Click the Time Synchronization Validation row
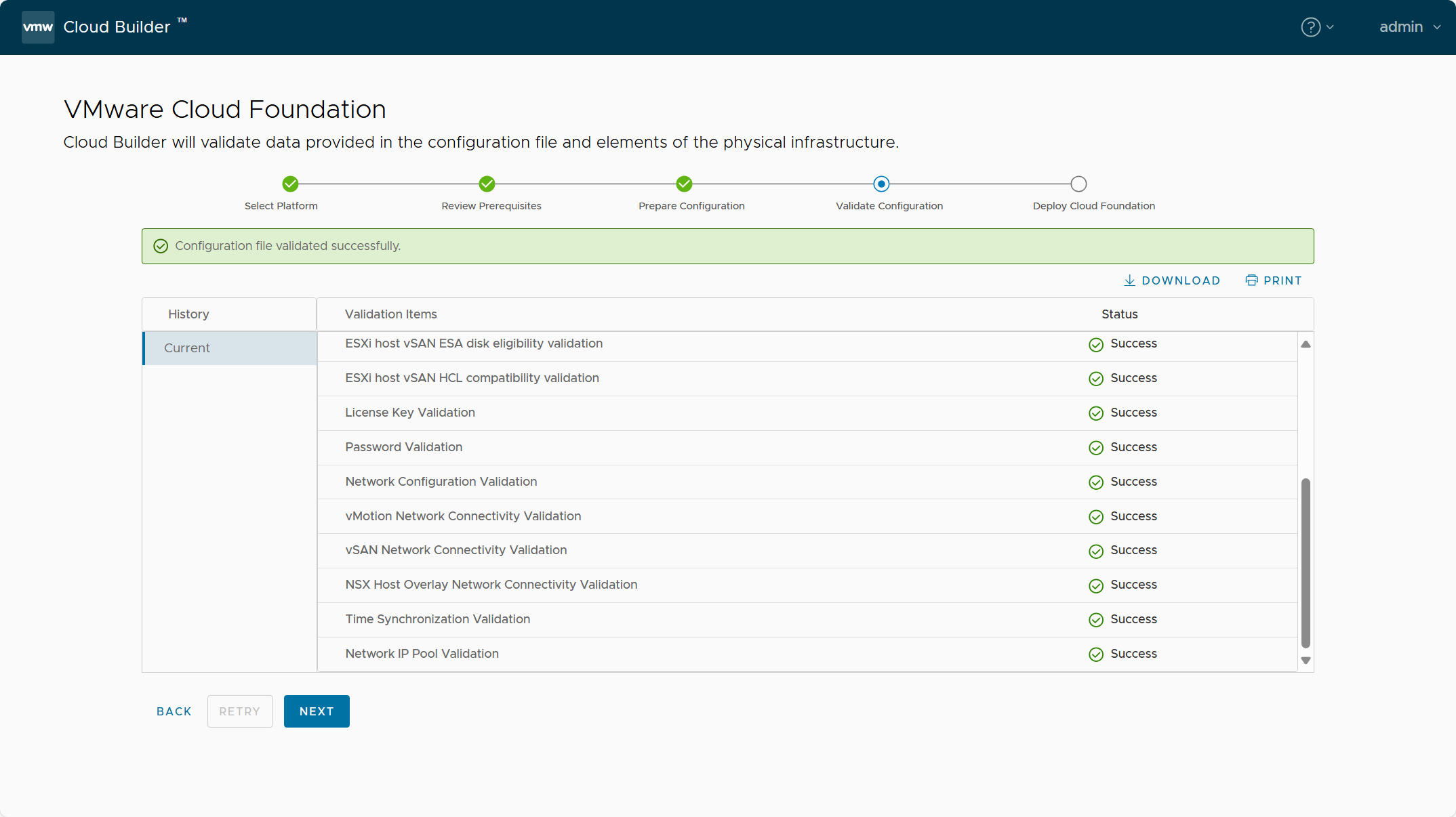This screenshot has width=1456, height=817. pos(807,620)
